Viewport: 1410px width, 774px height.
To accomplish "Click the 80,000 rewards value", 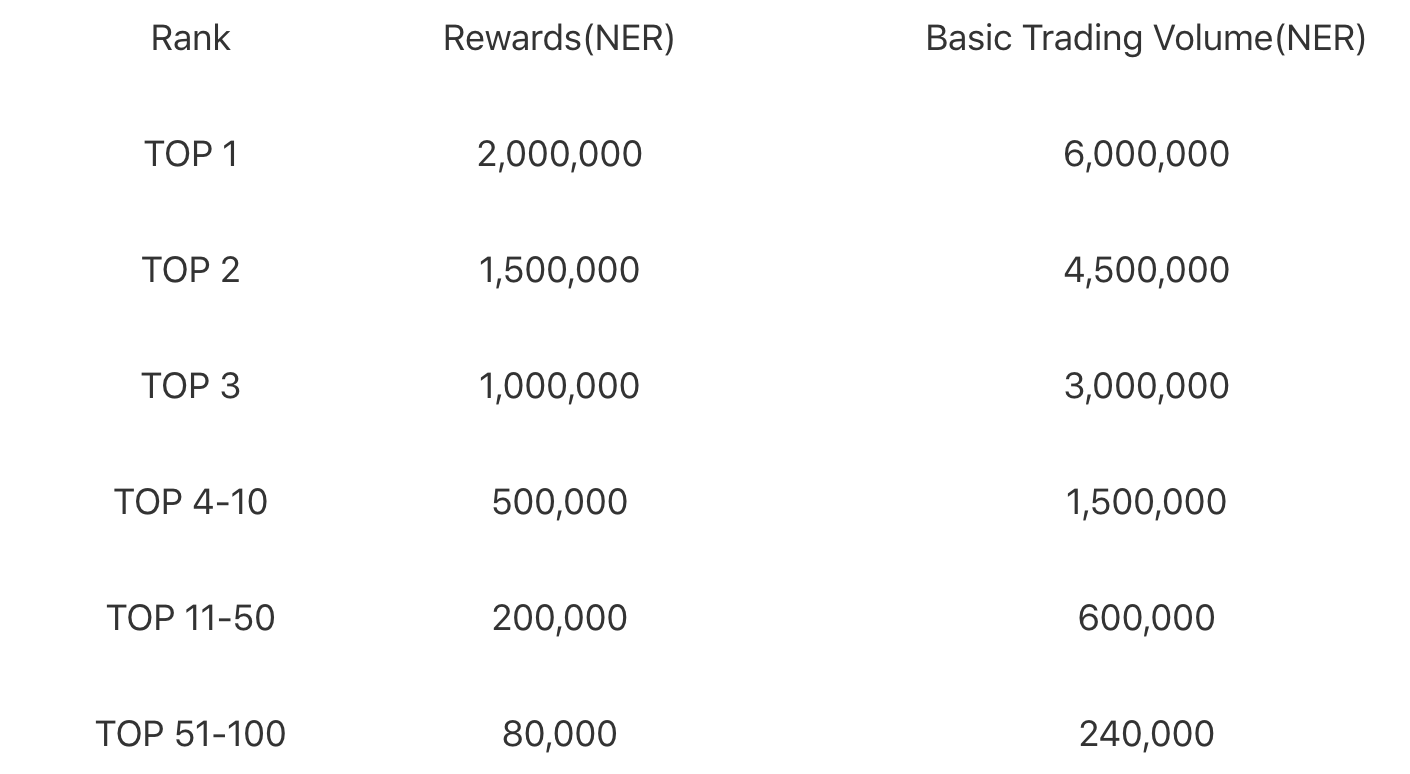I will [x=559, y=734].
